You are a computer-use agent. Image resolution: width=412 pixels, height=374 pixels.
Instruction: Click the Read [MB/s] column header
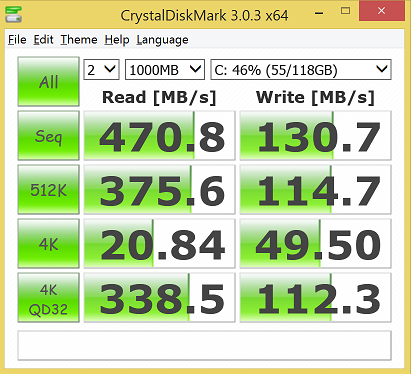159,98
